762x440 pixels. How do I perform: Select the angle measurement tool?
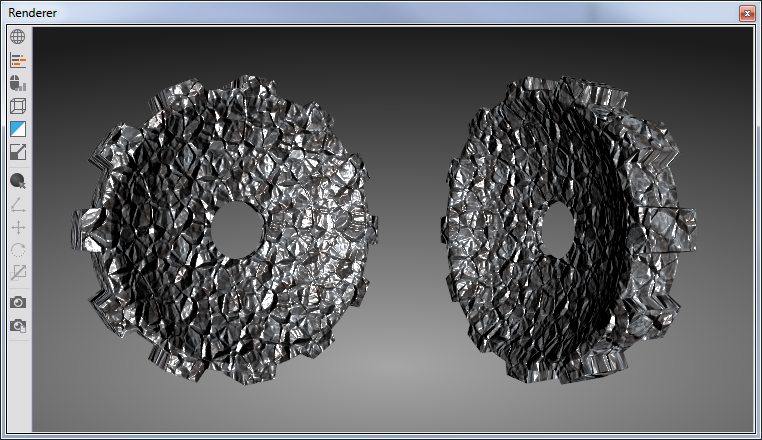tap(18, 205)
